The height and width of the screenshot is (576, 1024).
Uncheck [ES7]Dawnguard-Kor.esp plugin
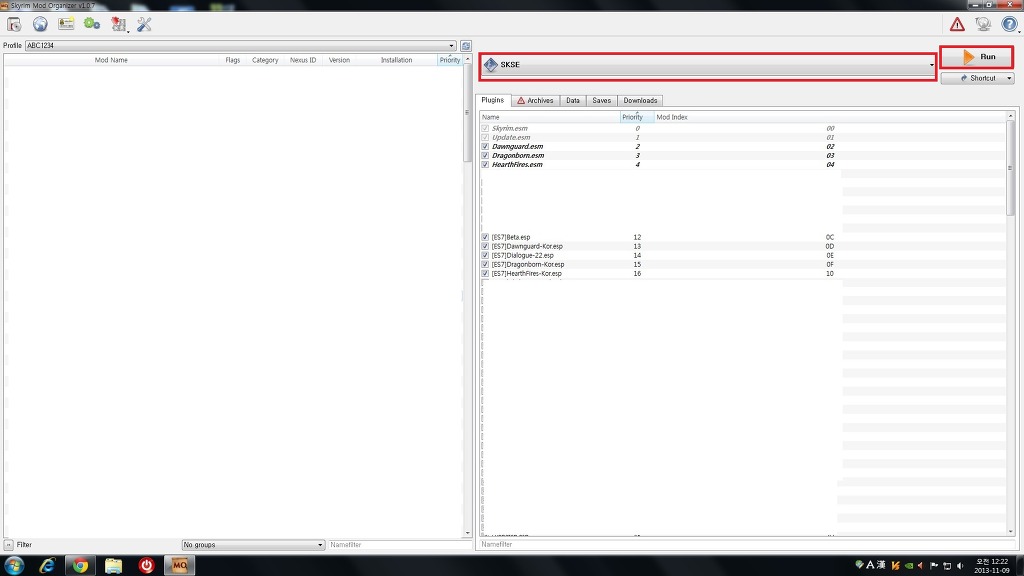485,247
